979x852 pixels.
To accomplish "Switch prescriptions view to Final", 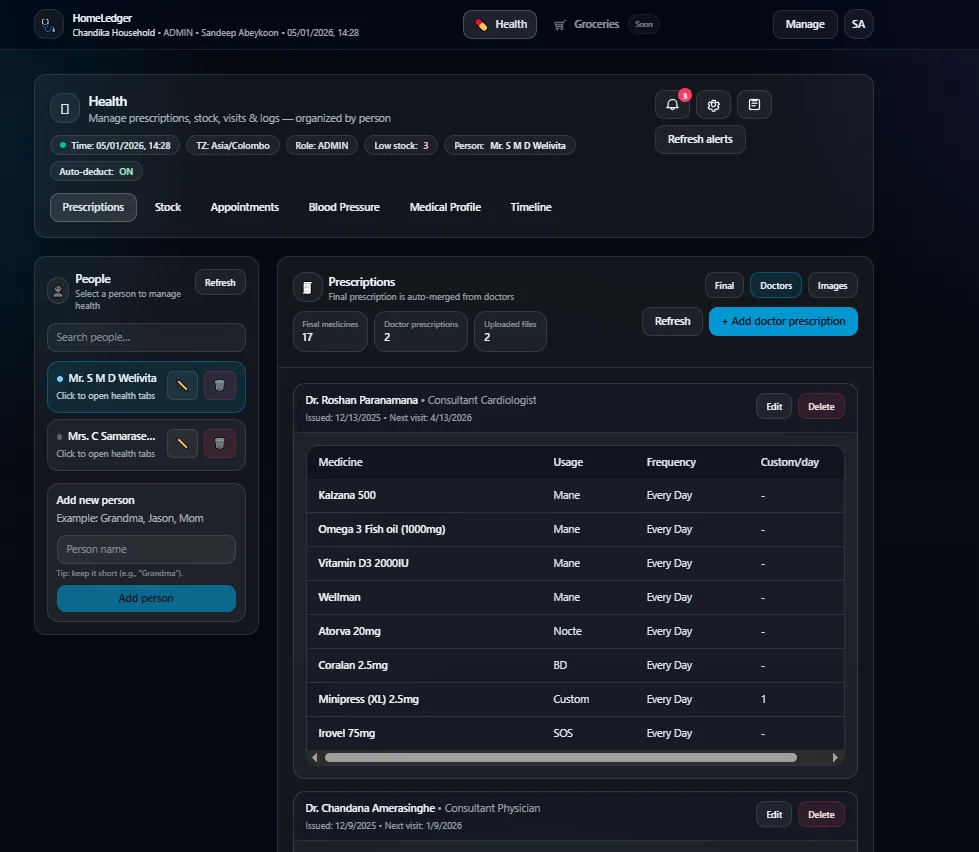I will (724, 286).
